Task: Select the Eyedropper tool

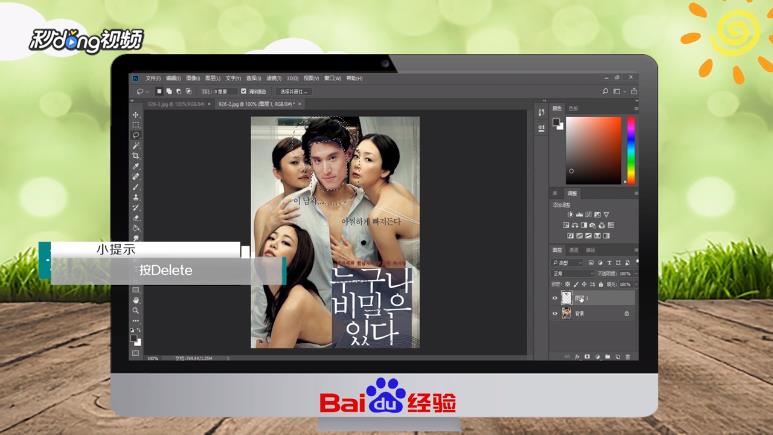Action: 136,166
